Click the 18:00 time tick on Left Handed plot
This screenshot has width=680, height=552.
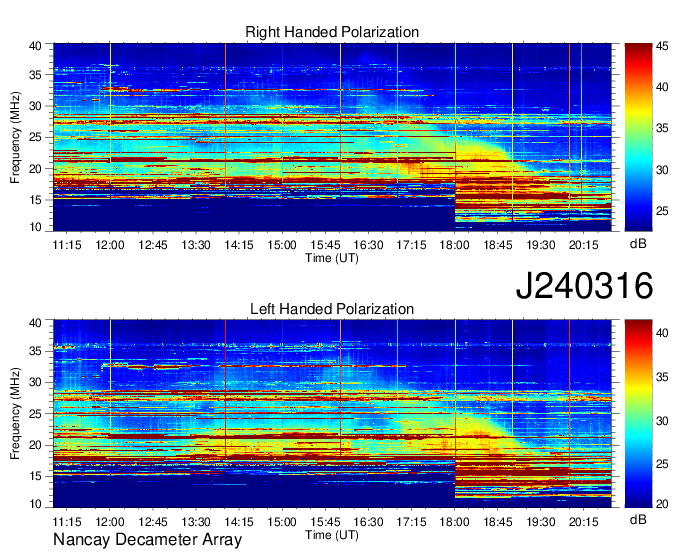(x=454, y=522)
